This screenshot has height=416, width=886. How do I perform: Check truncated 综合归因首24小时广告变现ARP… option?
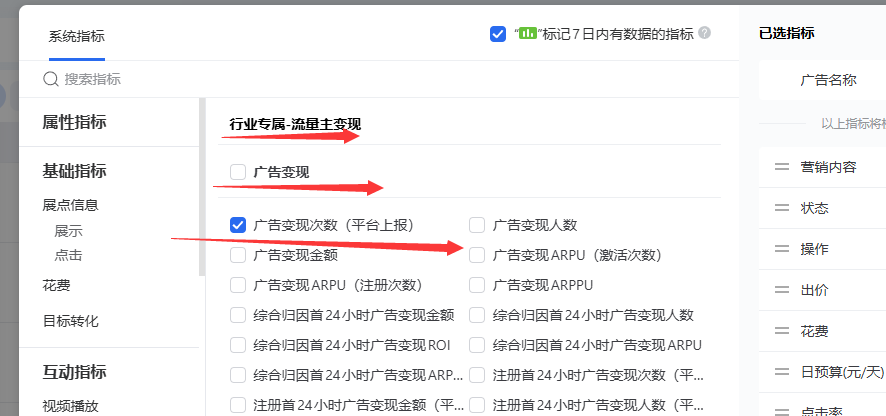pyautogui.click(x=238, y=374)
